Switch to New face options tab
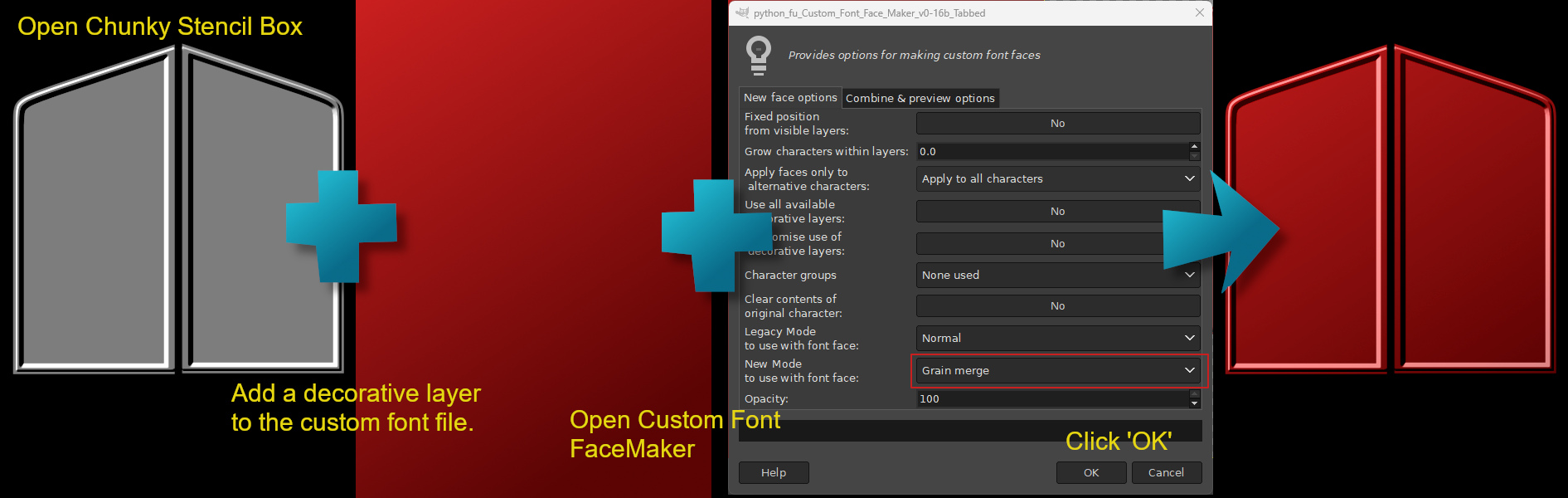Viewport: 1568px width, 498px height. tap(790, 98)
